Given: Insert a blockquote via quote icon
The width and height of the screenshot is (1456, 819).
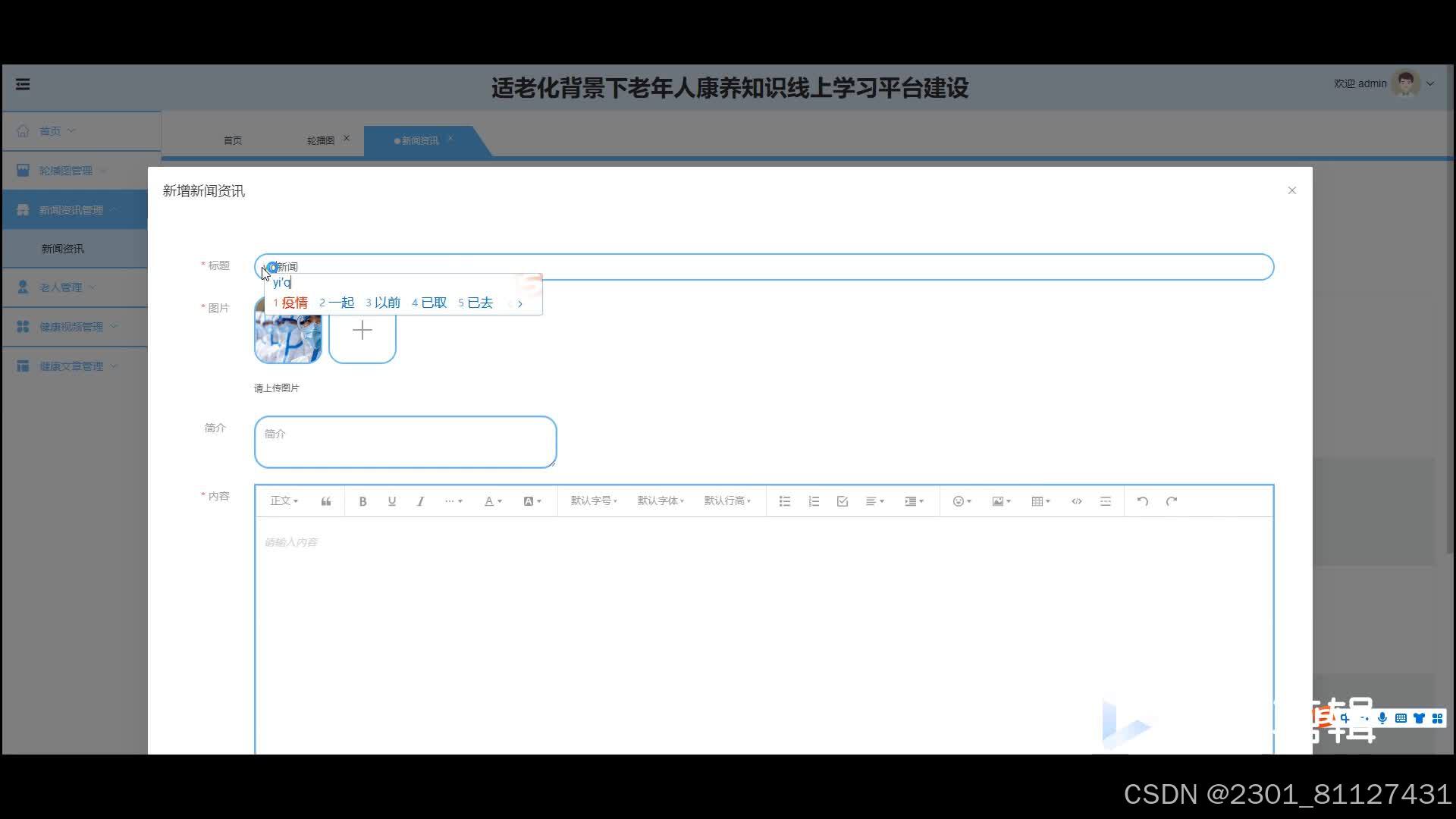Looking at the screenshot, I should click(x=326, y=501).
